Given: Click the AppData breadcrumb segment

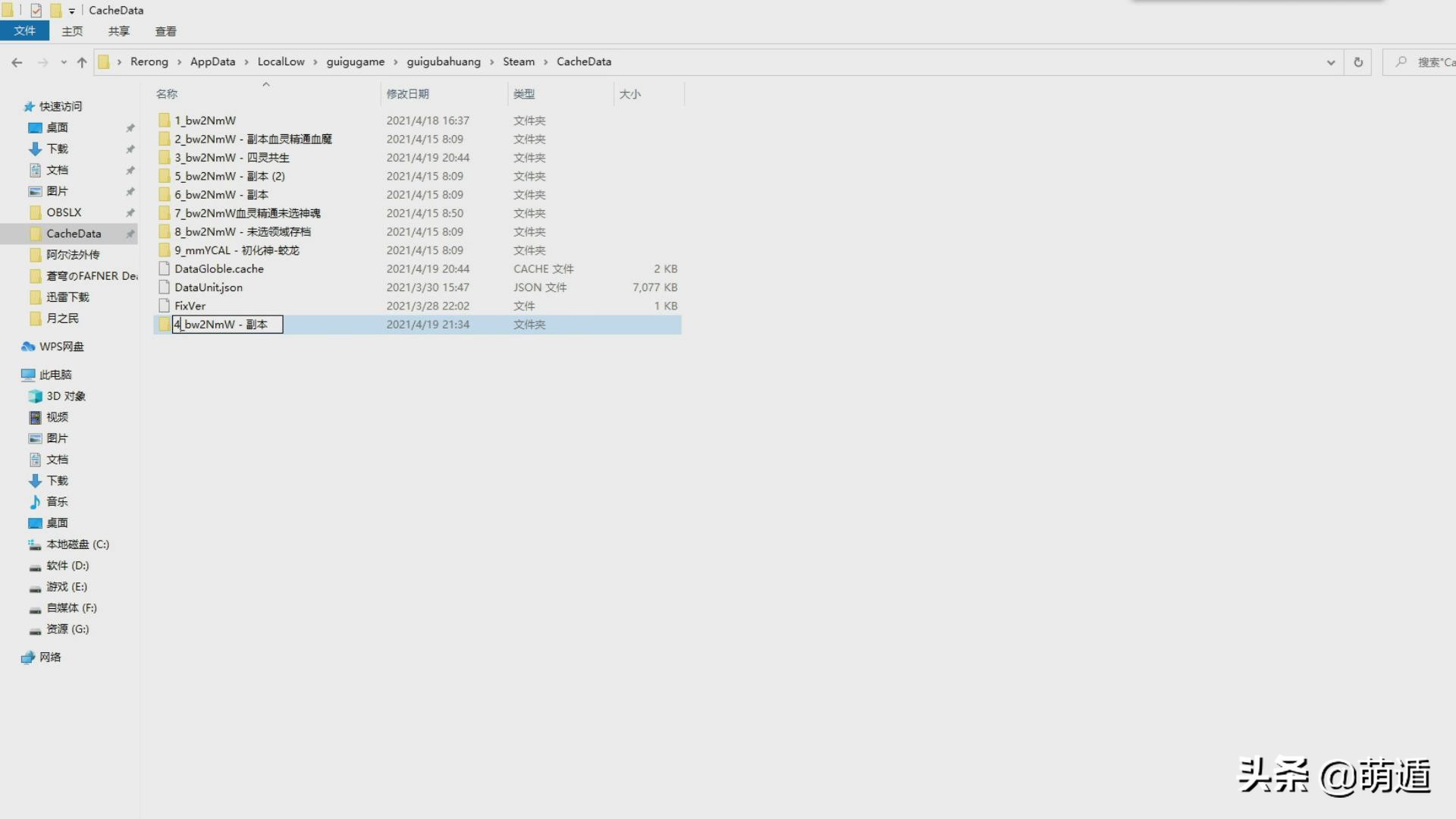Looking at the screenshot, I should pyautogui.click(x=212, y=62).
